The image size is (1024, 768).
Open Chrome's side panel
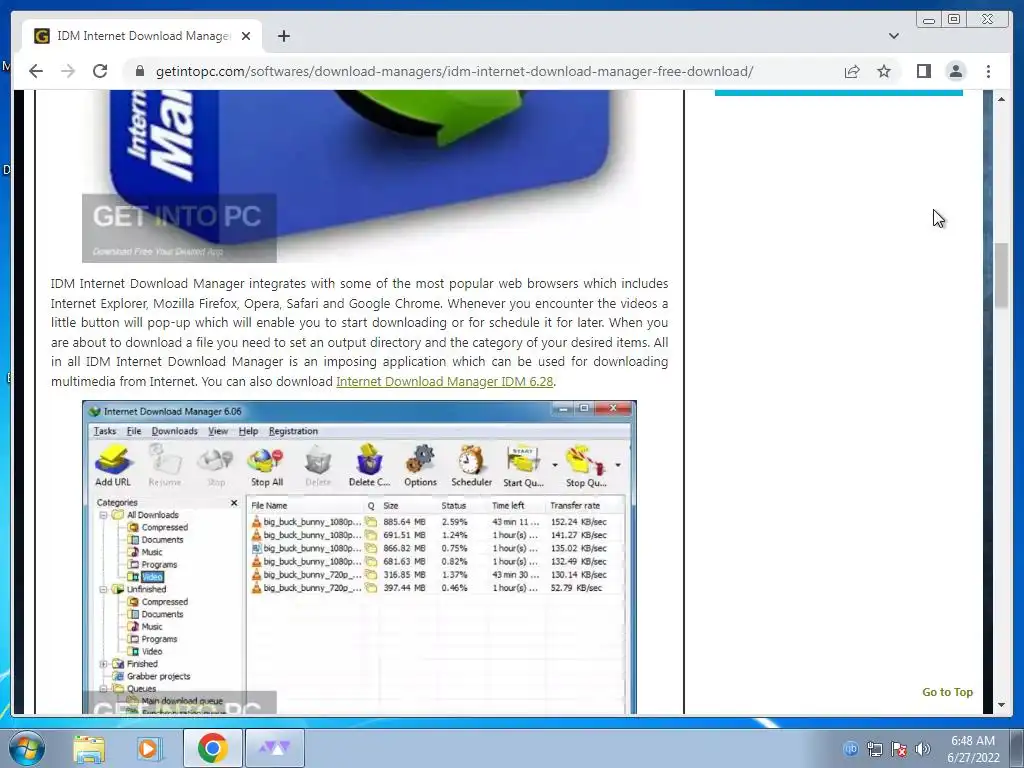[923, 71]
